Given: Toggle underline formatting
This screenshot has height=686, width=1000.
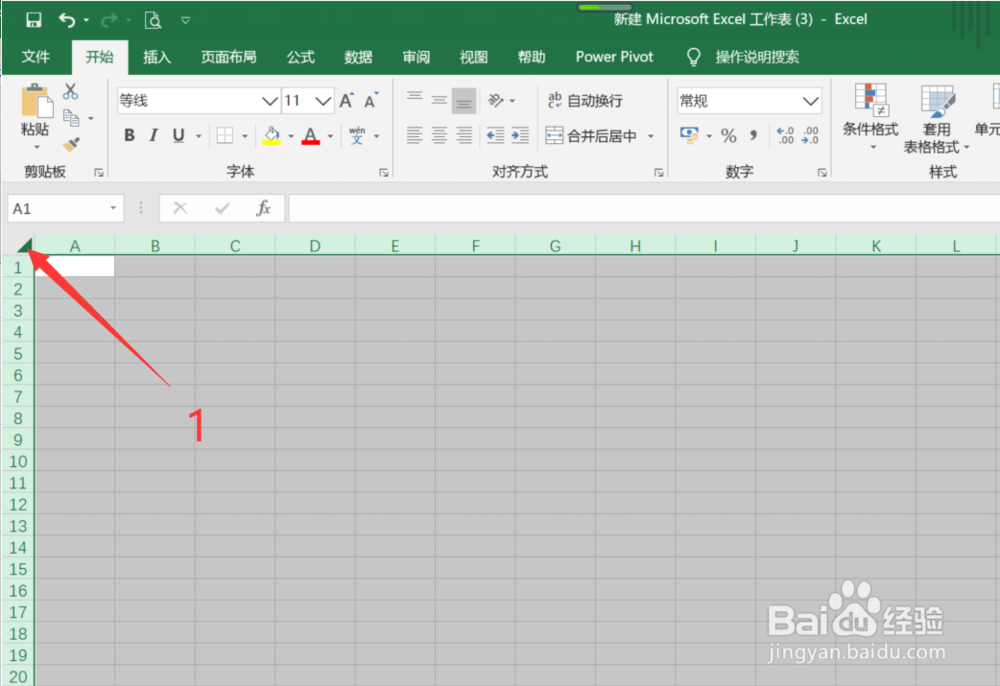Looking at the screenshot, I should [x=177, y=134].
